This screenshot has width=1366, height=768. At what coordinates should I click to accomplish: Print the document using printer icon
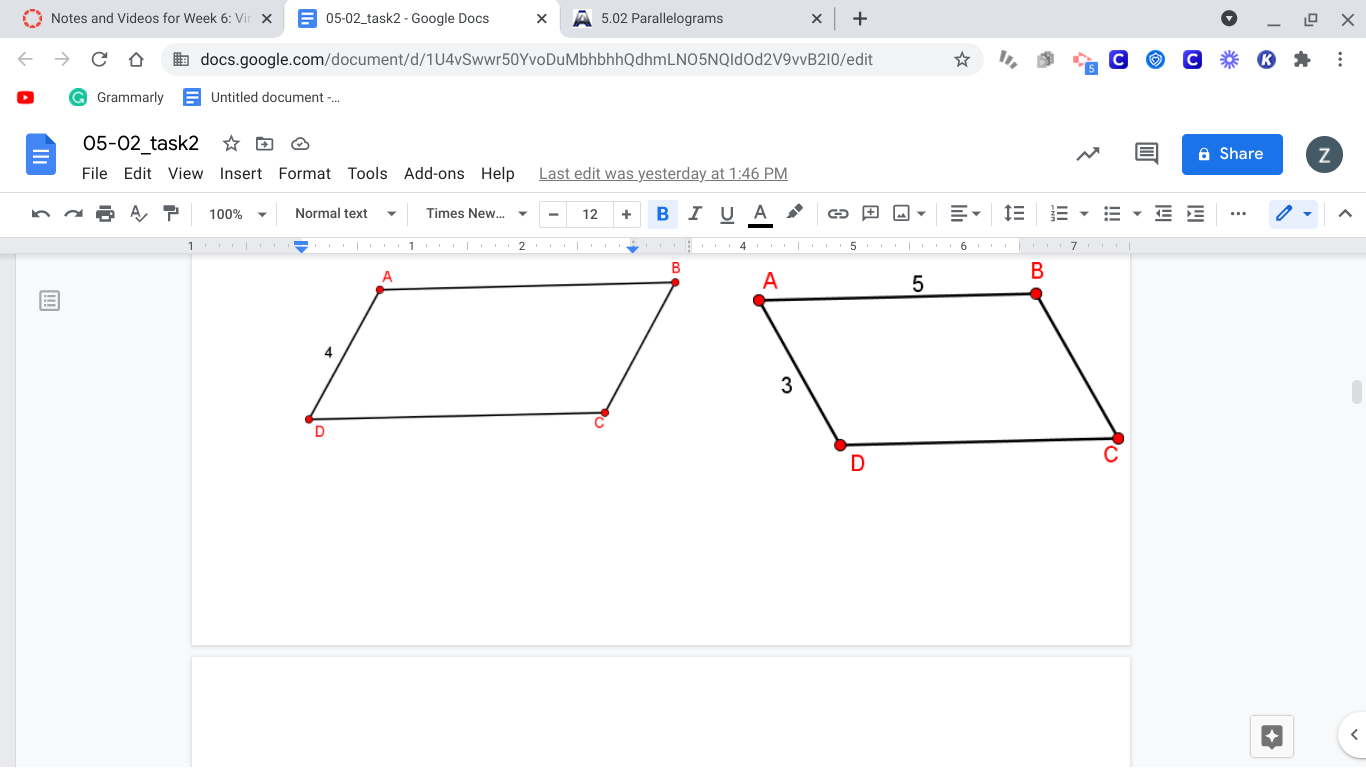(x=105, y=213)
